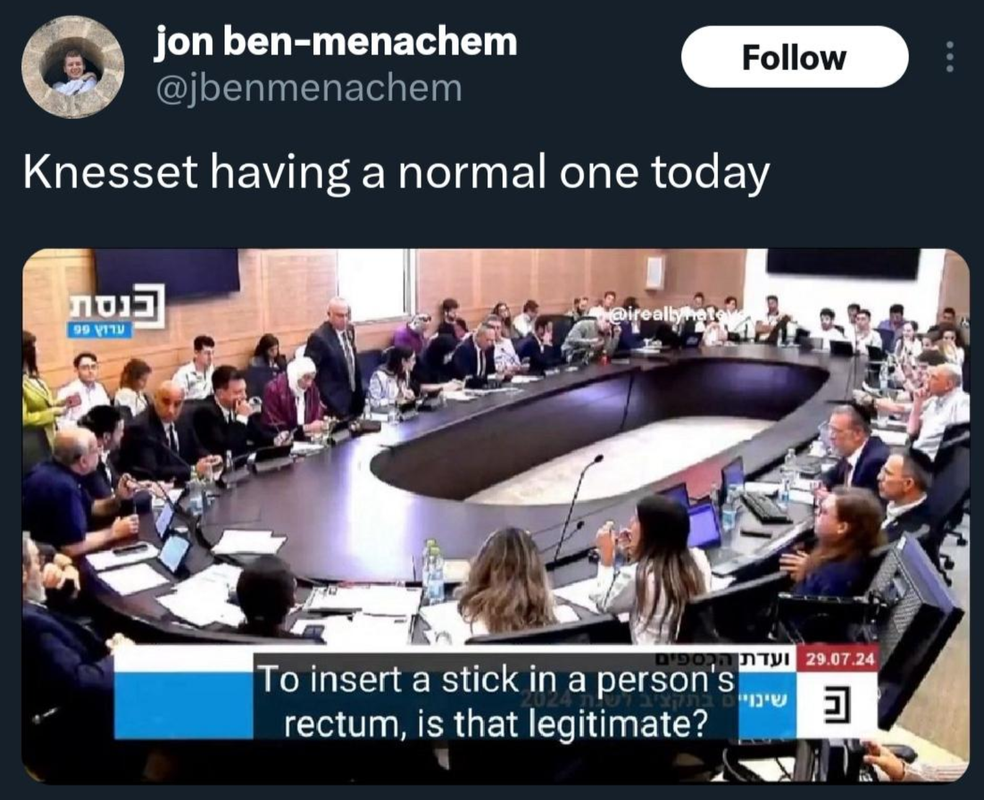984x800 pixels.
Task: Click the dark wall screen above Knesset logo
Action: pyautogui.click(x=167, y=272)
